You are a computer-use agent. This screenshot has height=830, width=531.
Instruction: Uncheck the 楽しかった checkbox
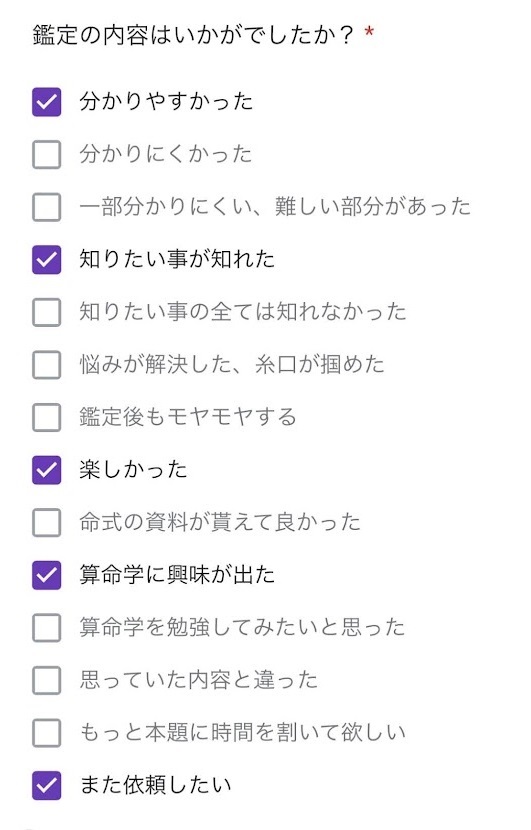point(47,470)
